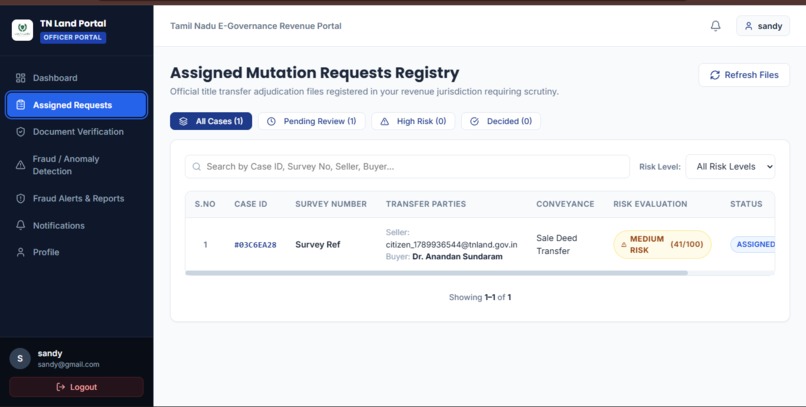Viewport: 806px width, 407px height.
Task: Switch to High Risk (0) tab
Action: [413, 121]
